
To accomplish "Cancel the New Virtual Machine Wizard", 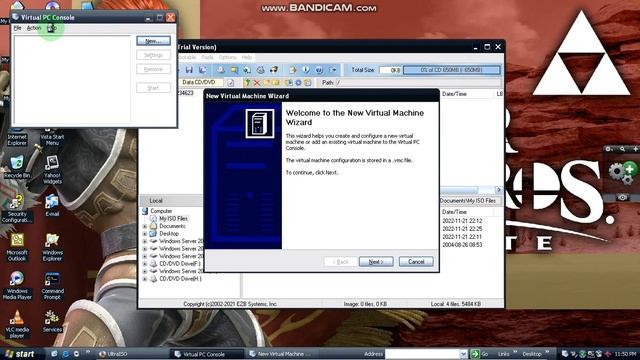I will [416, 262].
